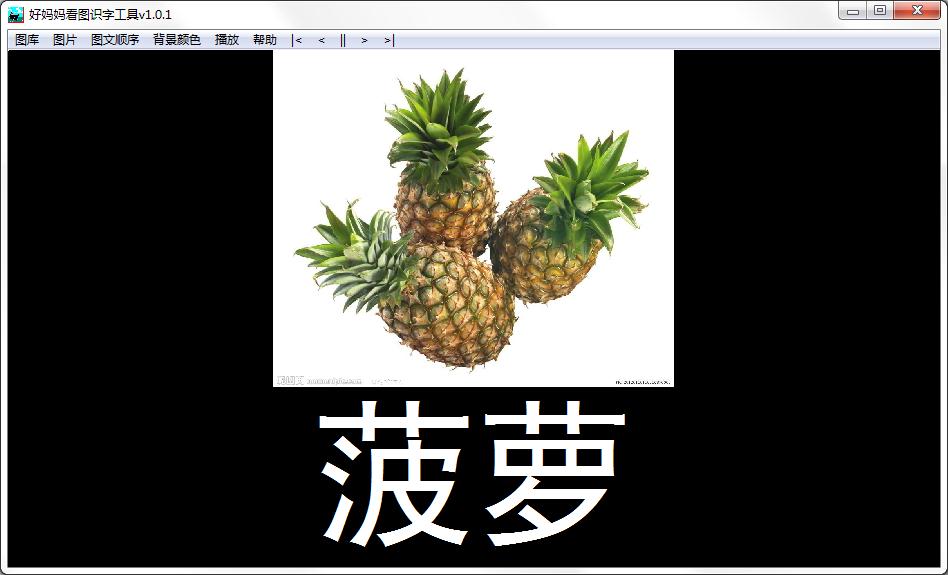The height and width of the screenshot is (575, 948).
Task: Open the 播放 menu
Action: point(227,40)
